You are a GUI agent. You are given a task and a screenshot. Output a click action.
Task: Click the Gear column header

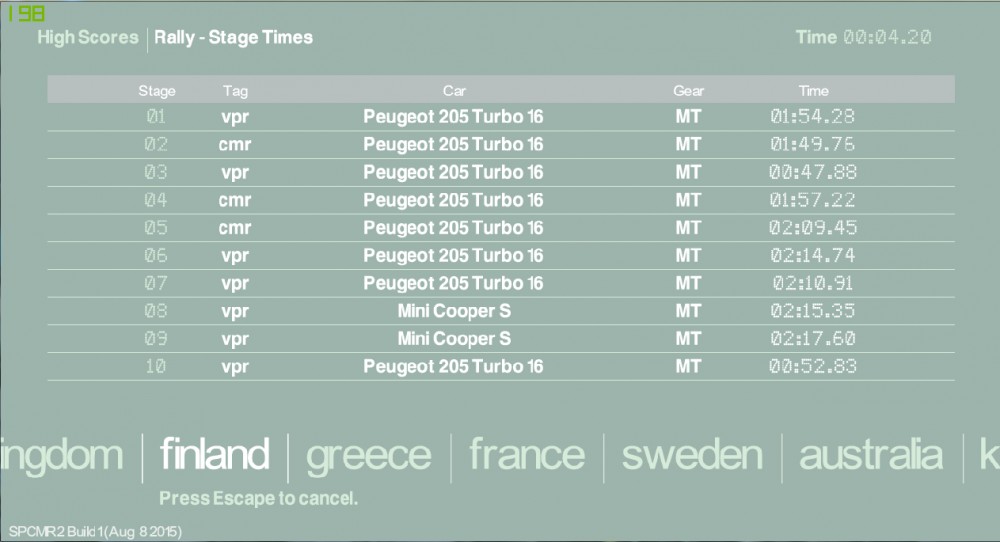point(688,91)
